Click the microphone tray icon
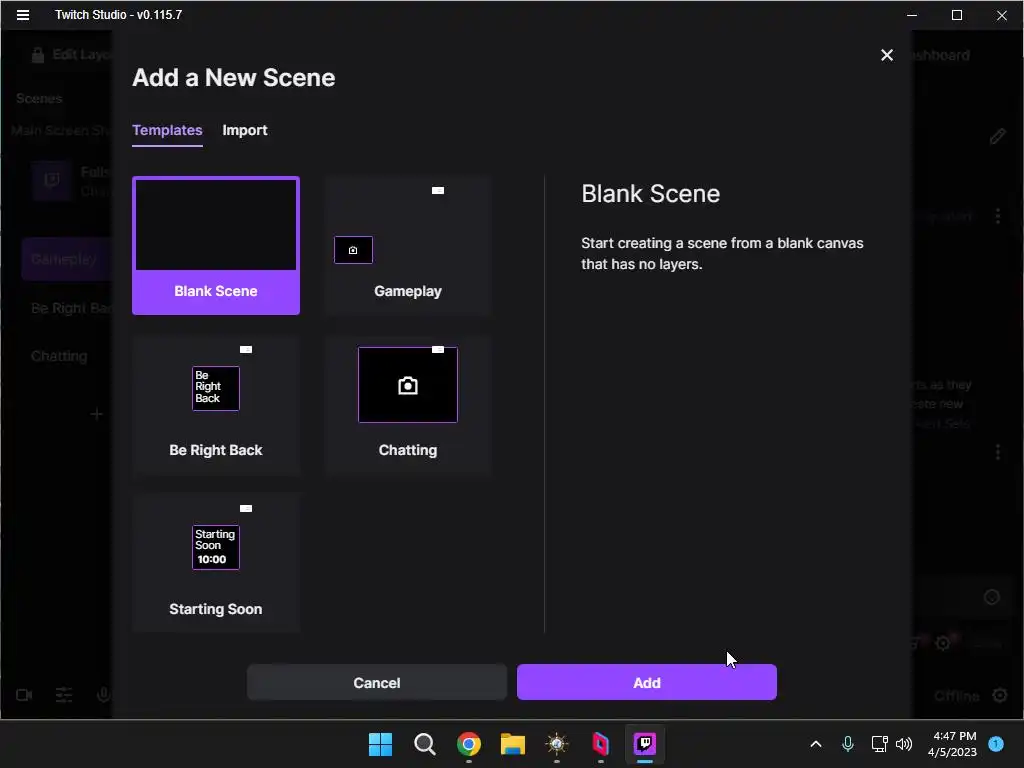Screen dimensions: 1024x768 point(848,744)
